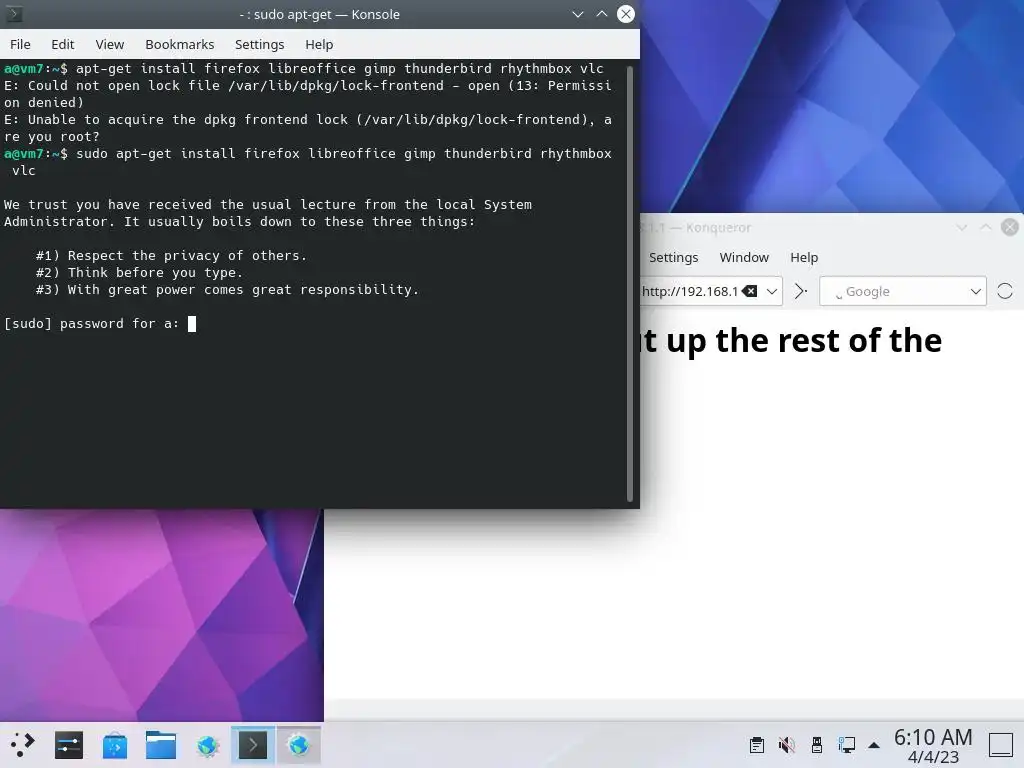Minimize the Konsole window
1024x768 pixels.
pyautogui.click(x=577, y=14)
